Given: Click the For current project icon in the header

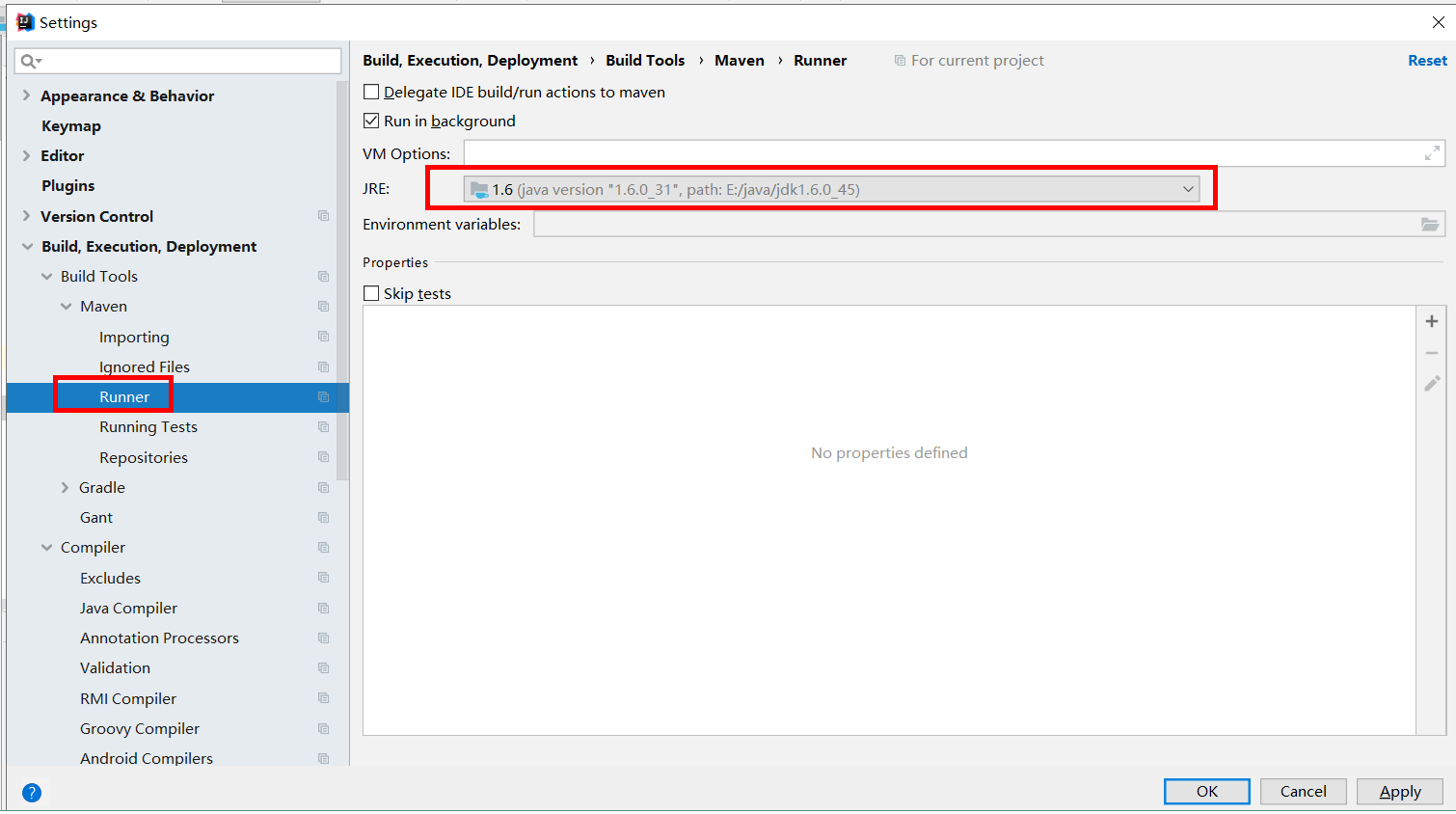Looking at the screenshot, I should click(x=900, y=61).
